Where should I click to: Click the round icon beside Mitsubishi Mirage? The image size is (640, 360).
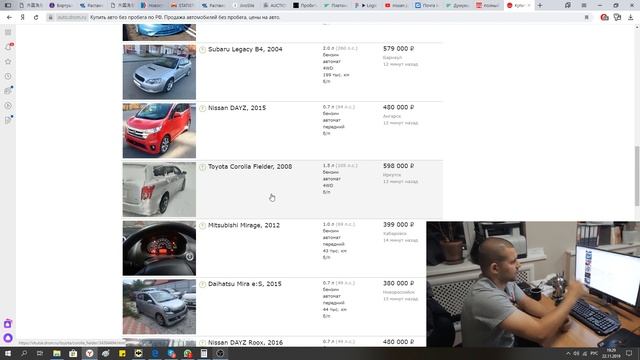click(202, 226)
